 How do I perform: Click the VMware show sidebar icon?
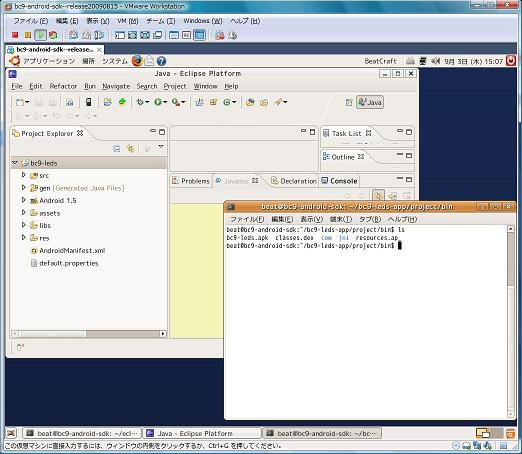[120, 35]
